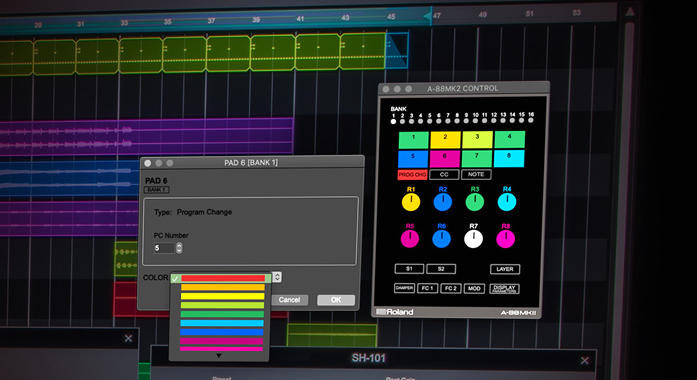Click the BANK 1 label in dialog
The image size is (697, 380).
156,190
